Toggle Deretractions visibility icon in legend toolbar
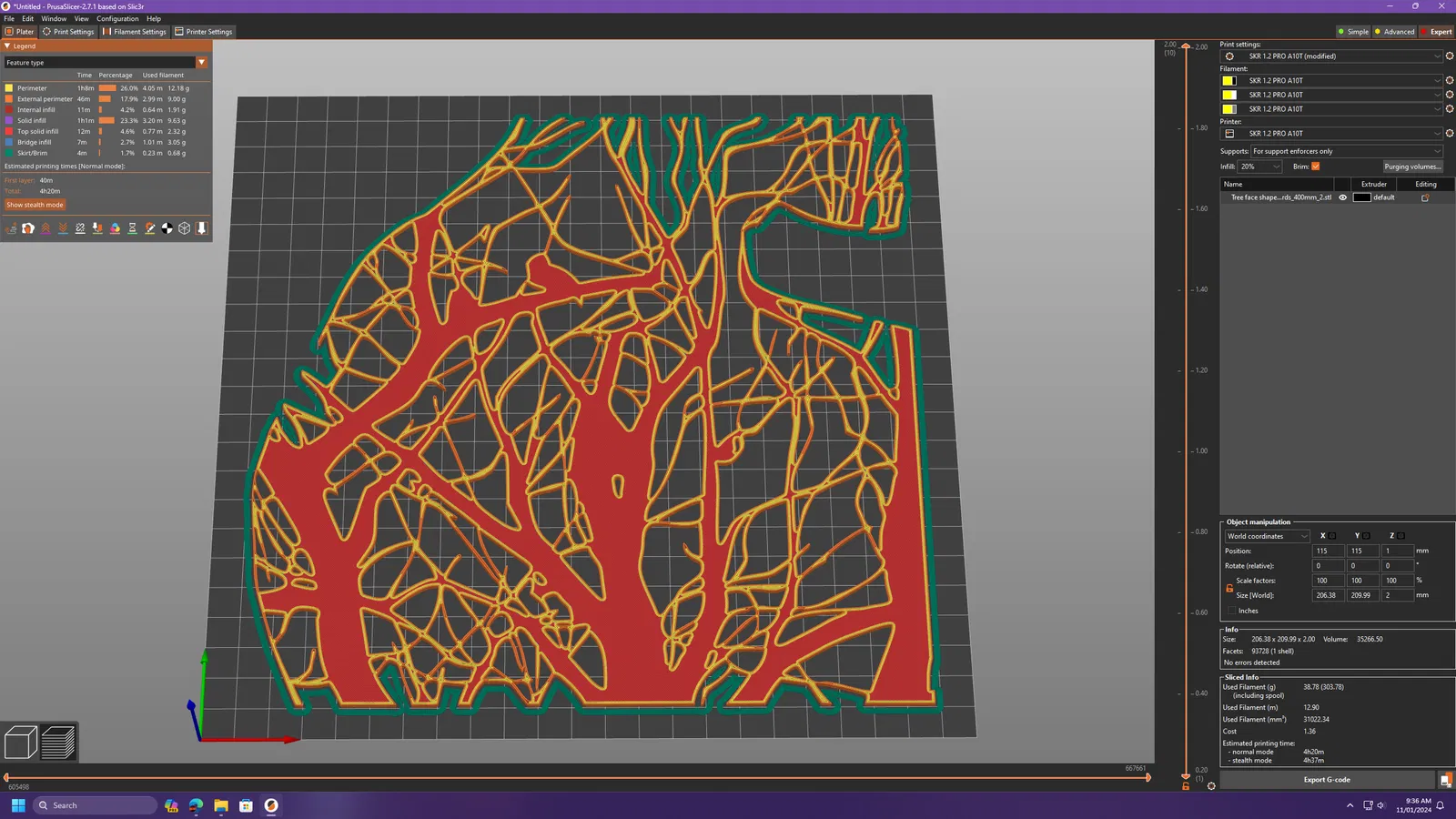 point(63,228)
